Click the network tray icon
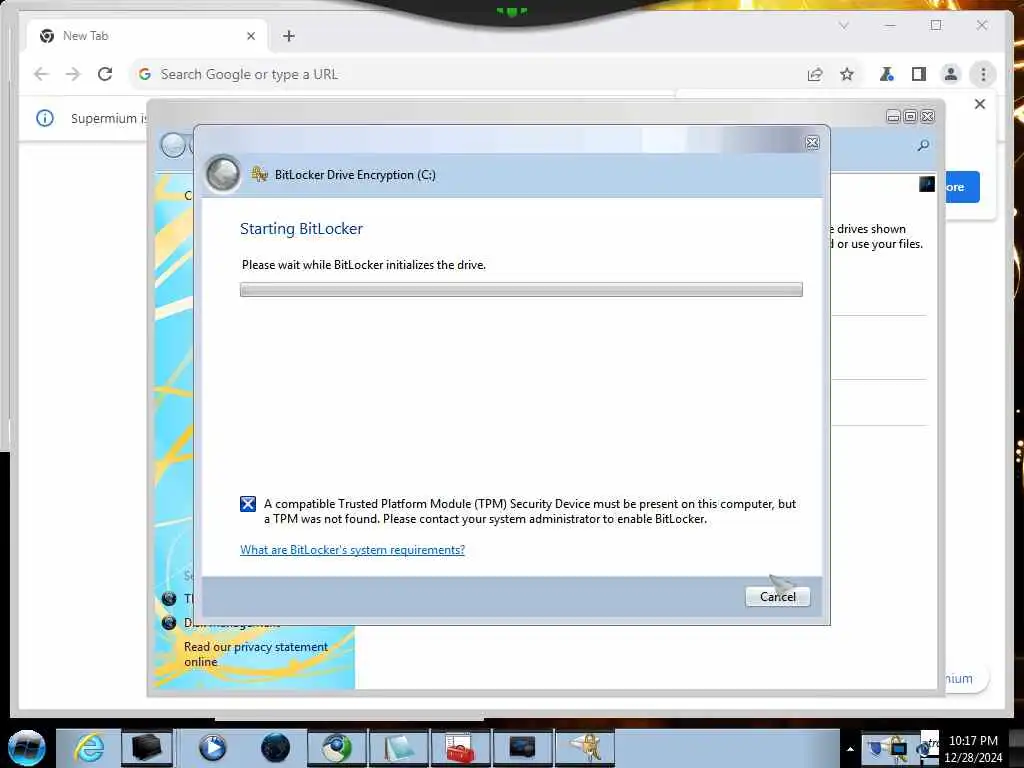This screenshot has height=768, width=1024. pos(899,748)
